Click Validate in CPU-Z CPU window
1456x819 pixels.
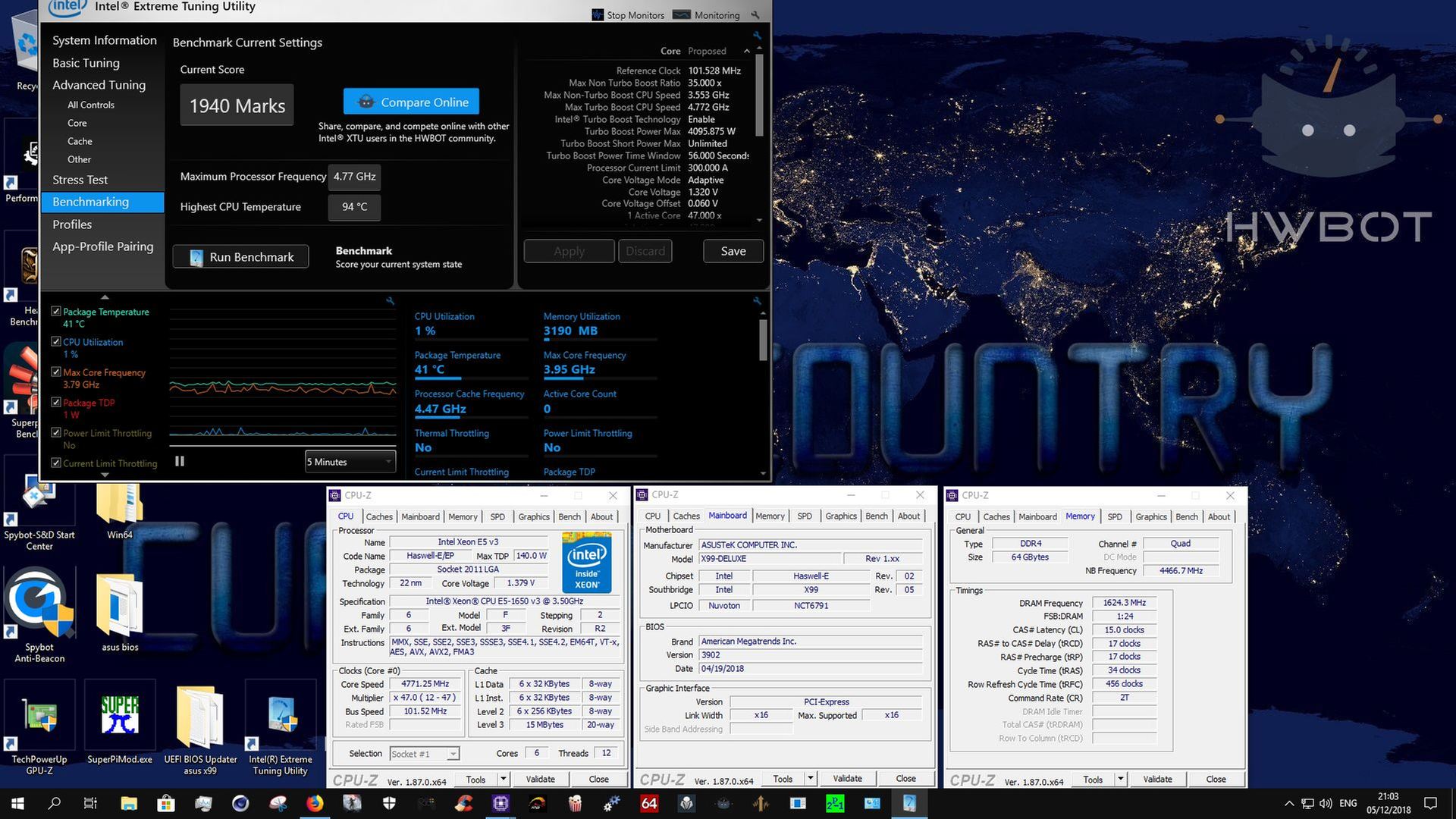pos(540,779)
